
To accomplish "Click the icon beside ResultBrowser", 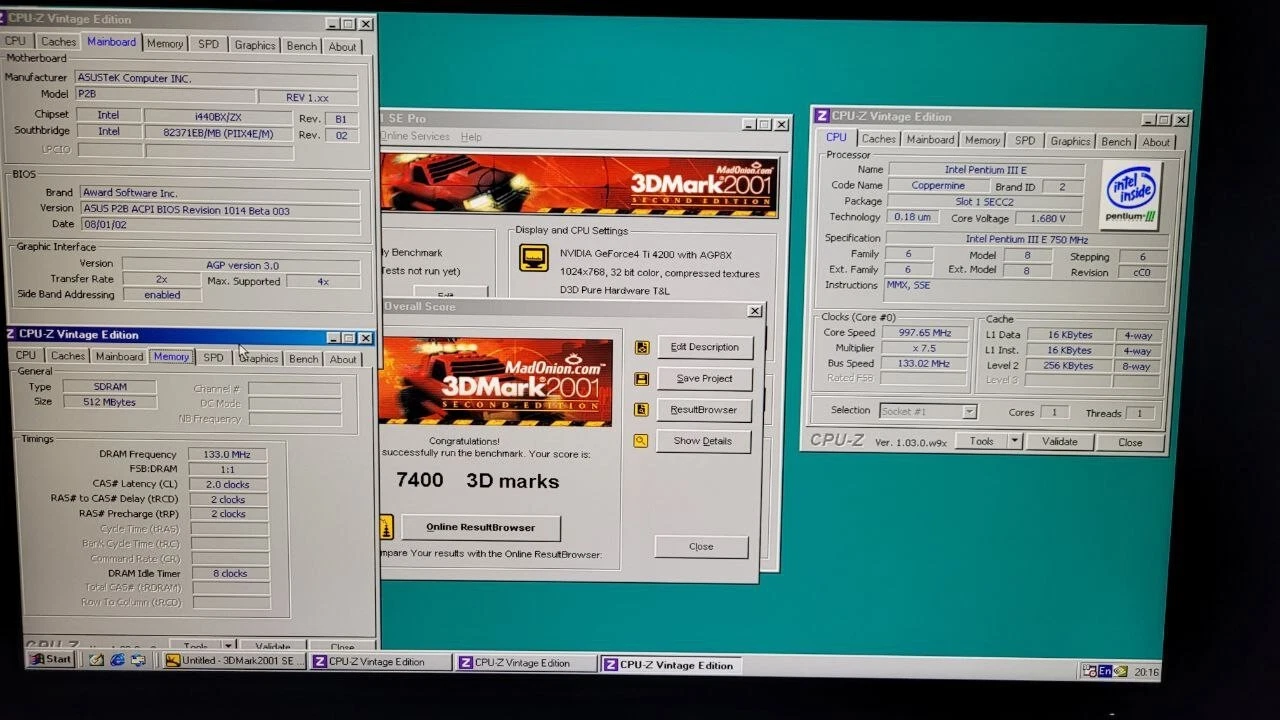I will (641, 410).
